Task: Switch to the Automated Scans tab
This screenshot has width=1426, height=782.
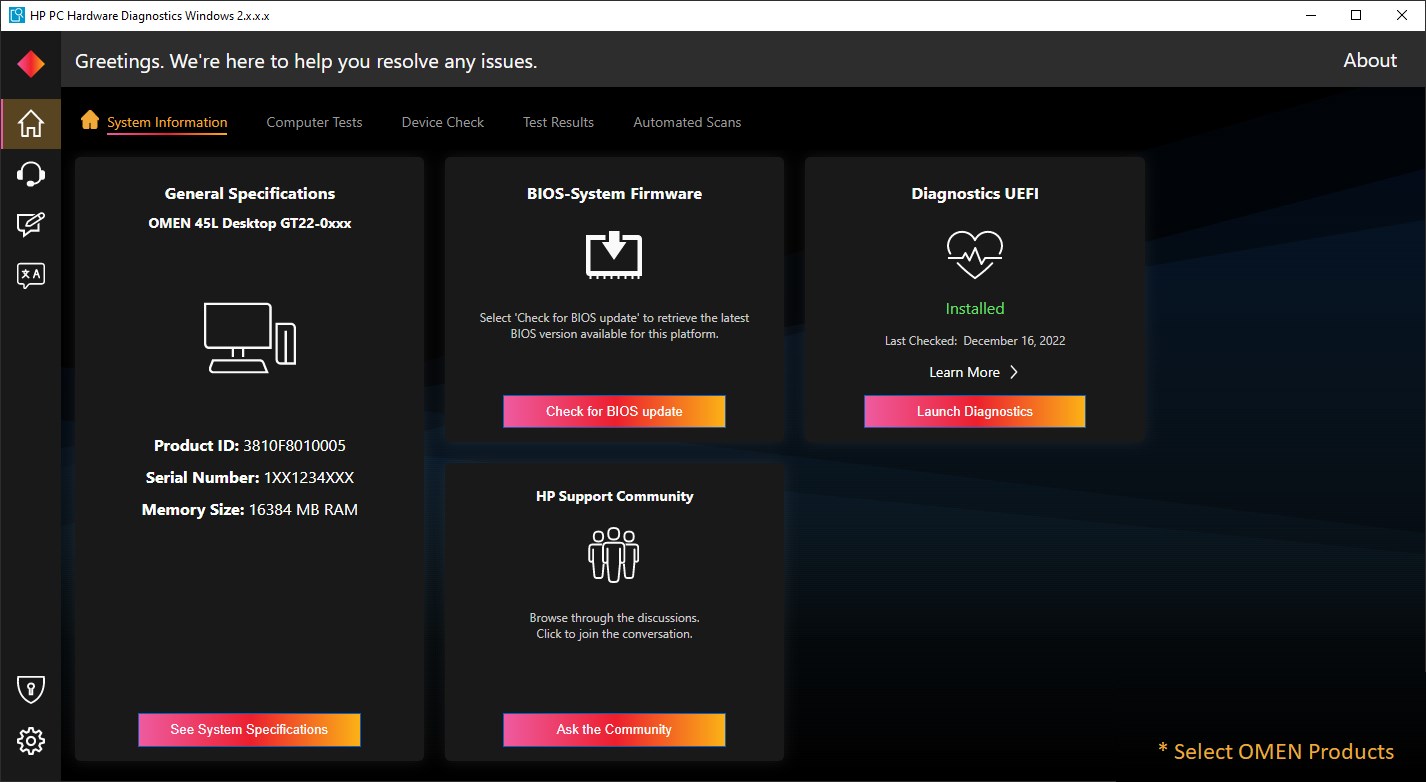Action: pyautogui.click(x=687, y=122)
